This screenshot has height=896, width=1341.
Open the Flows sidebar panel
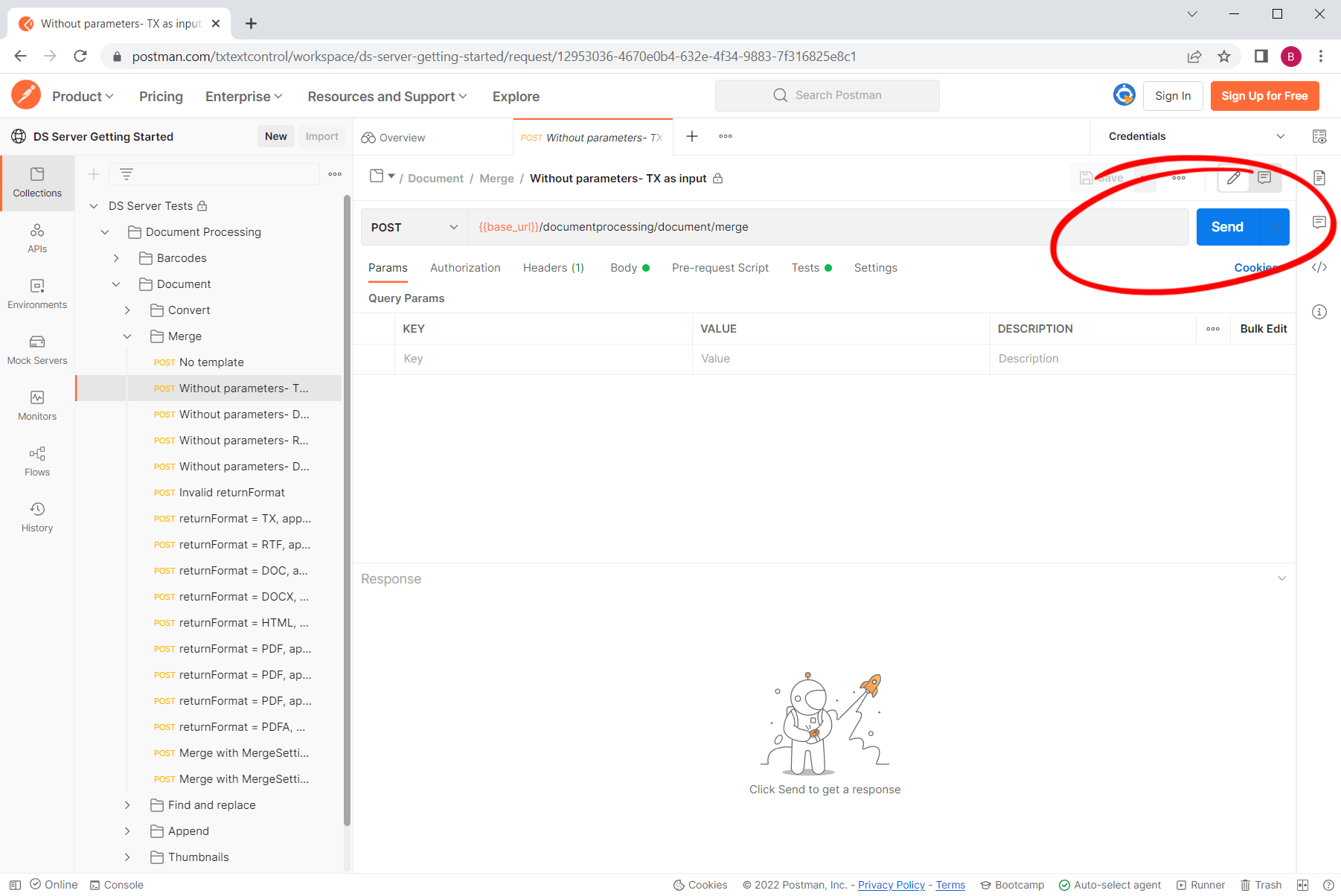pos(37,462)
